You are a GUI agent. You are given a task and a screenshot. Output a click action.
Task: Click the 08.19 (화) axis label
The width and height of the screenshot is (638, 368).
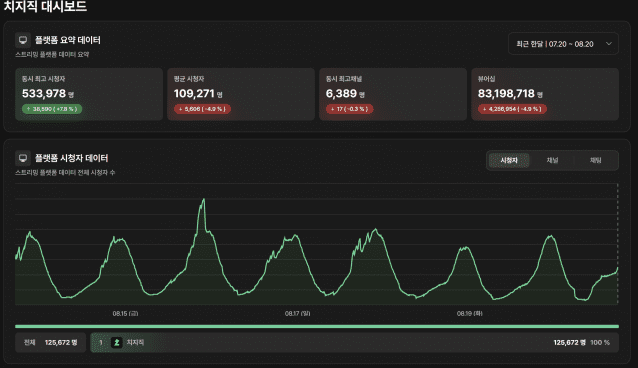tap(470, 313)
